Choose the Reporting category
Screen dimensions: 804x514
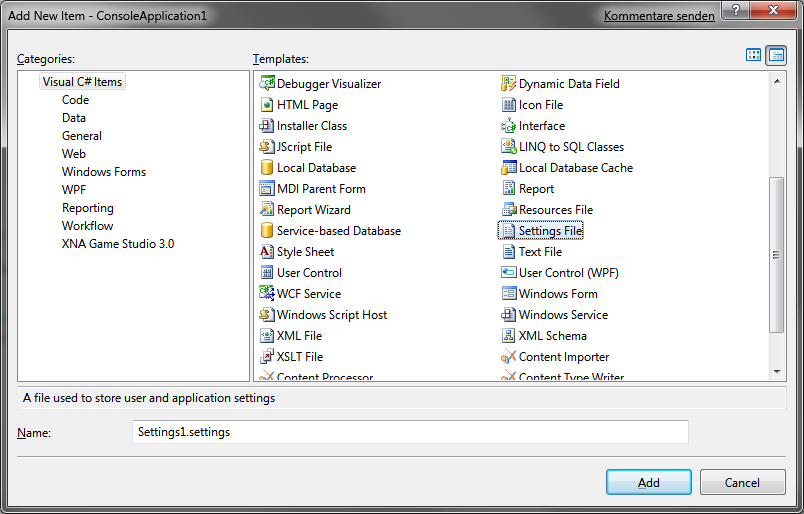tap(87, 208)
